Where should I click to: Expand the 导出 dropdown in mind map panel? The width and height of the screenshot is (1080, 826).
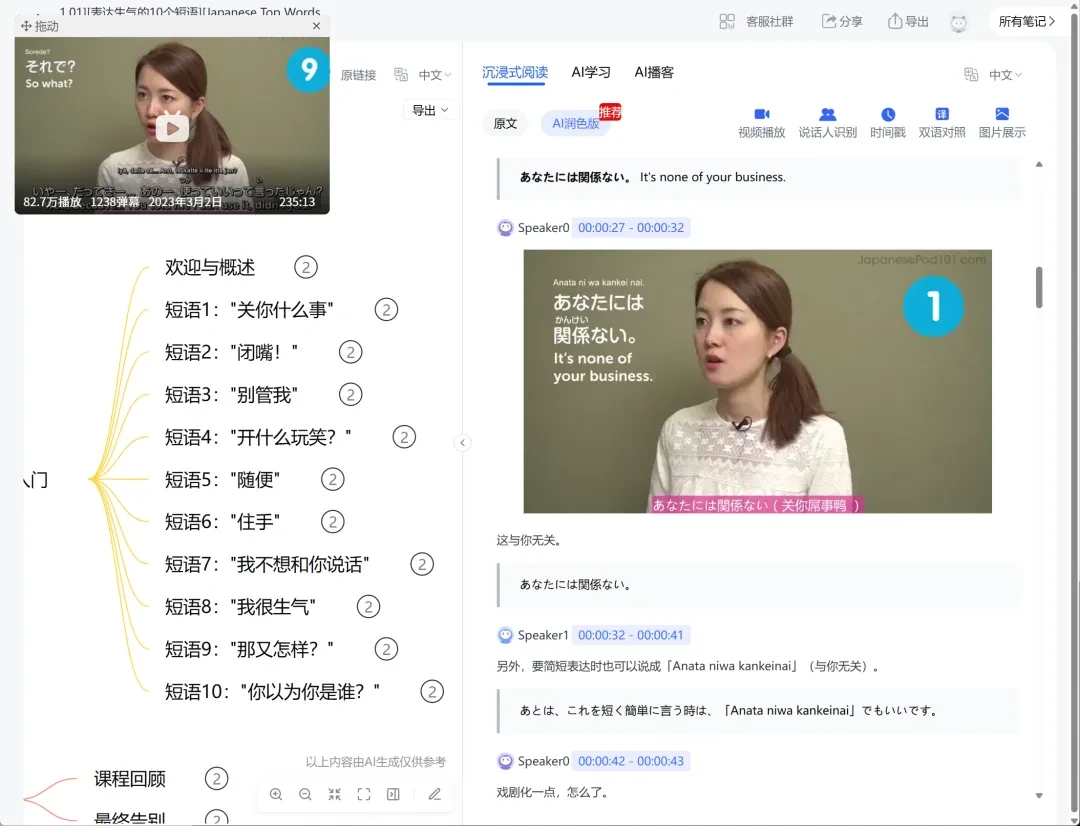pos(430,110)
